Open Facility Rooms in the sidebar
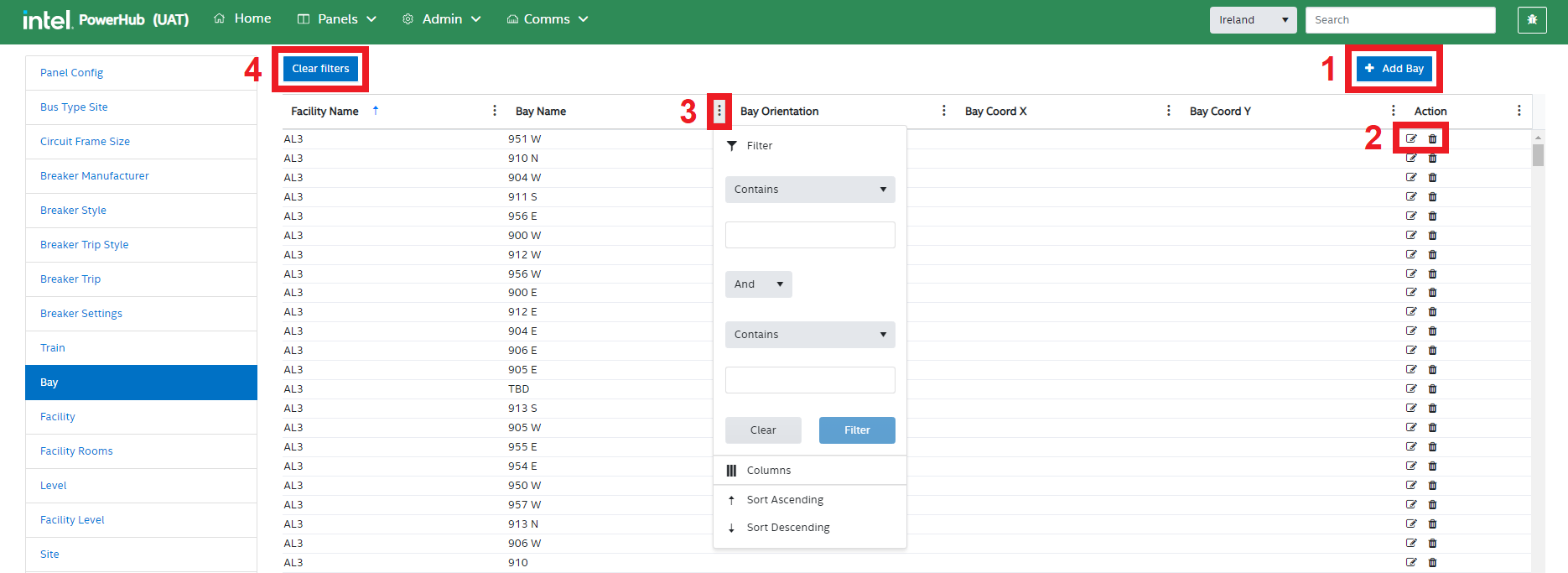Viewport: 1568px width, 573px height. [x=76, y=451]
